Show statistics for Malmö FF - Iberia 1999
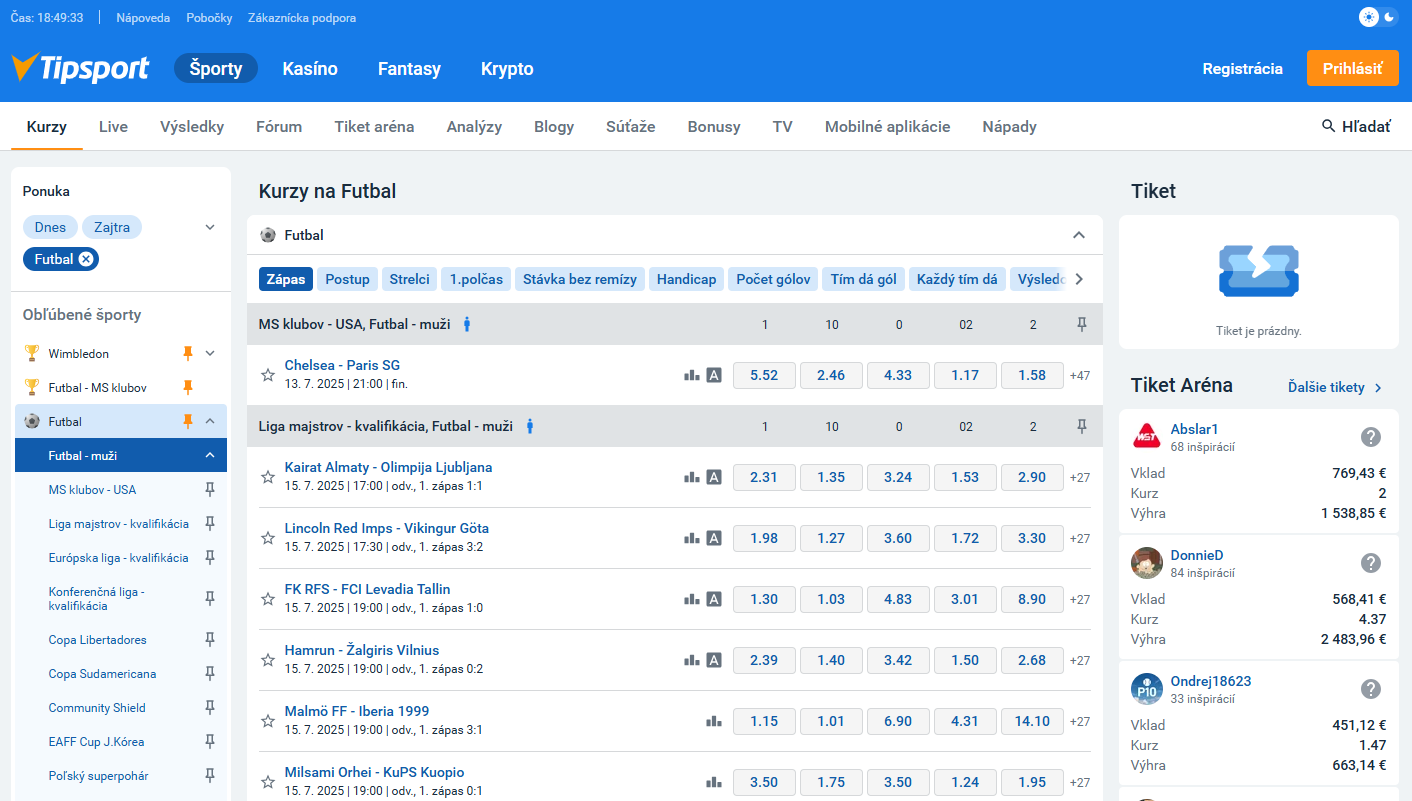 pyautogui.click(x=713, y=721)
